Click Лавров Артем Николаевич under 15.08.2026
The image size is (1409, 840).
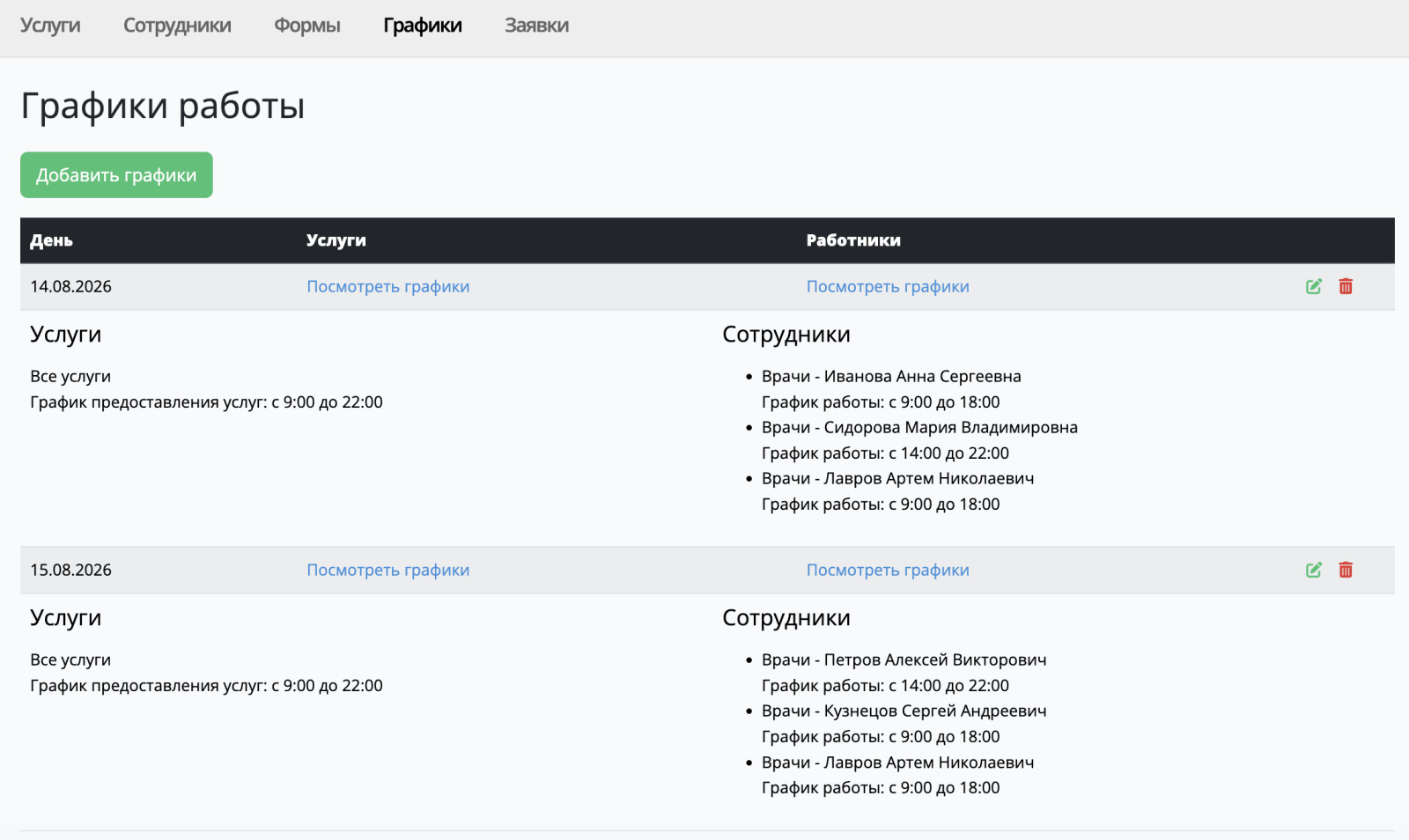[897, 762]
